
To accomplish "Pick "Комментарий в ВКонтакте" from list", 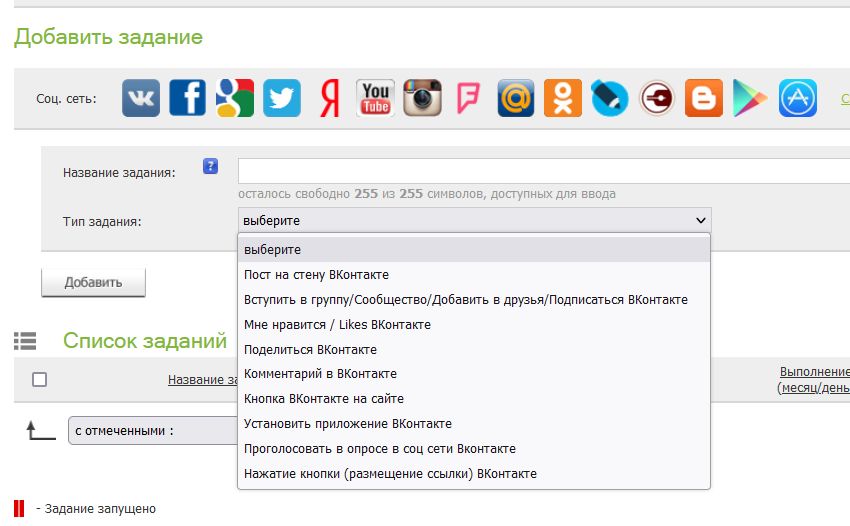I will point(320,374).
